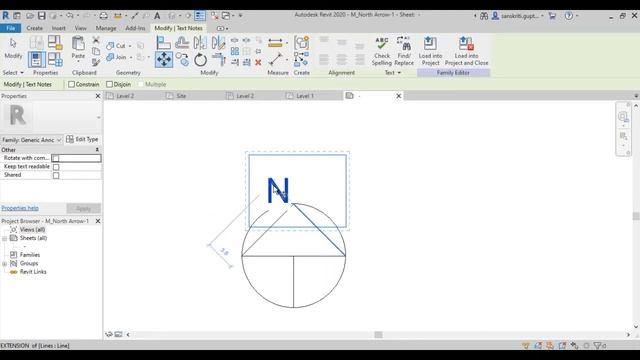Switch to the Insert ribbon tab

click(58, 28)
